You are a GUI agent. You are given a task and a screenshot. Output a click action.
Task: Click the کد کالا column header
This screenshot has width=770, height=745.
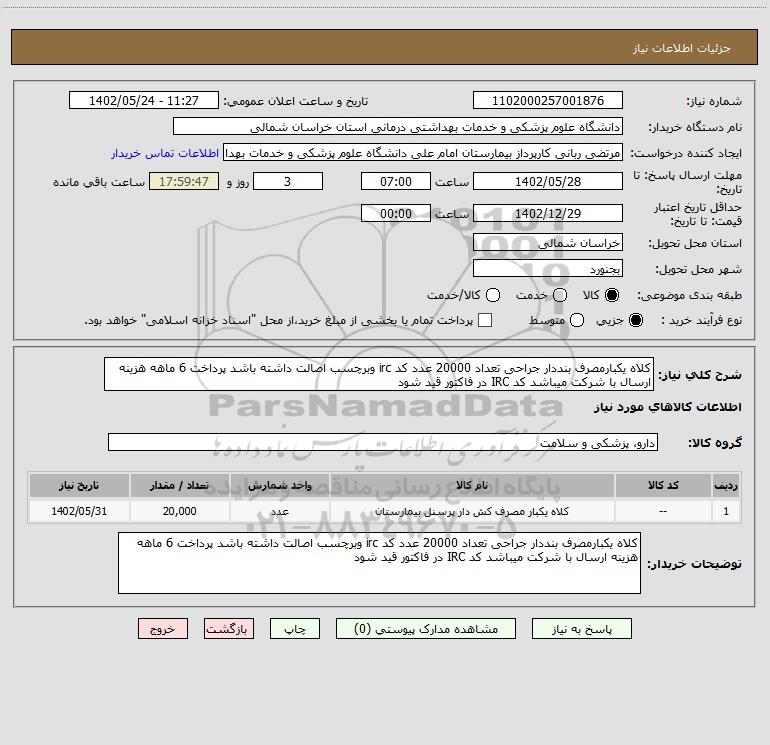tap(663, 486)
